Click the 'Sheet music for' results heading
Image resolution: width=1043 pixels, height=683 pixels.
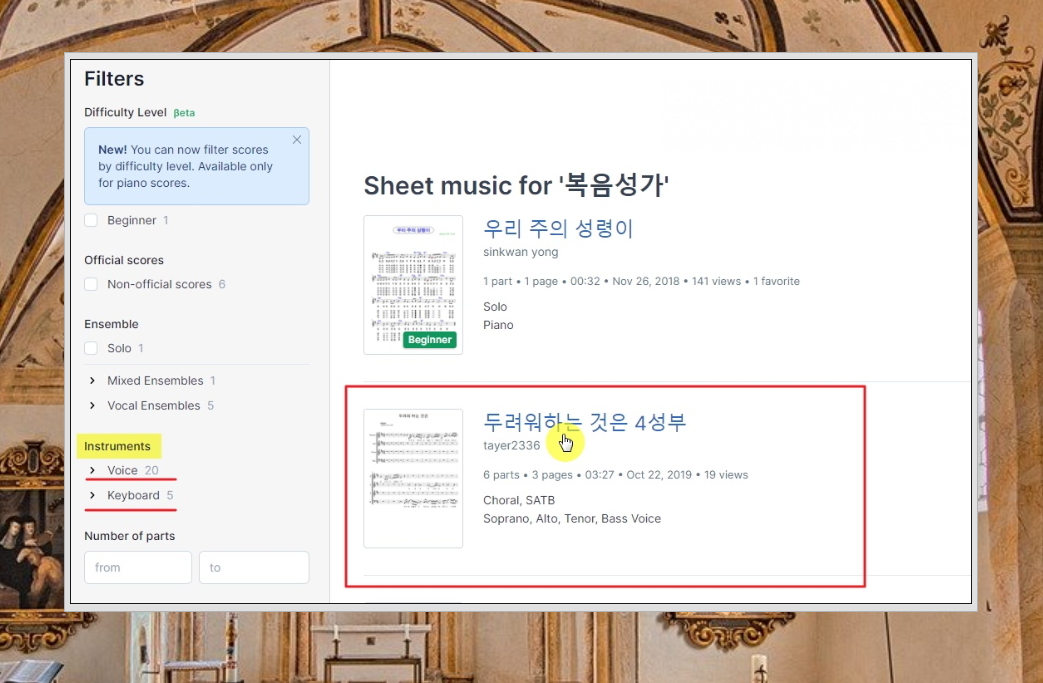[x=516, y=185]
